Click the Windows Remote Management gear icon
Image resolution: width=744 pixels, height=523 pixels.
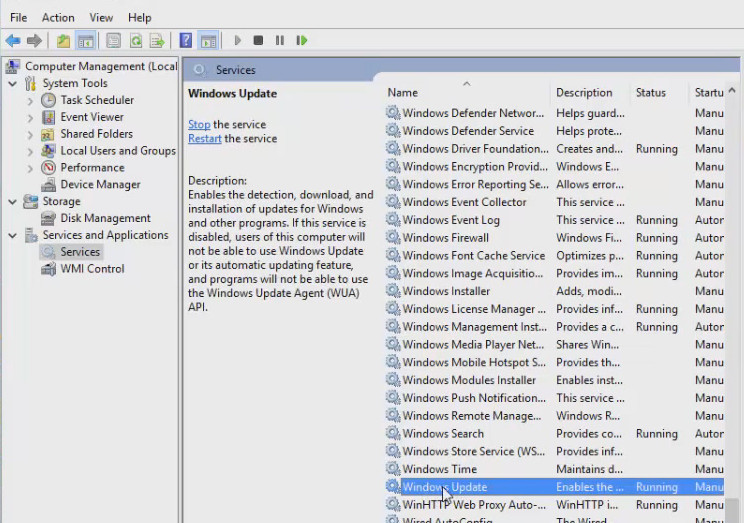[393, 415]
